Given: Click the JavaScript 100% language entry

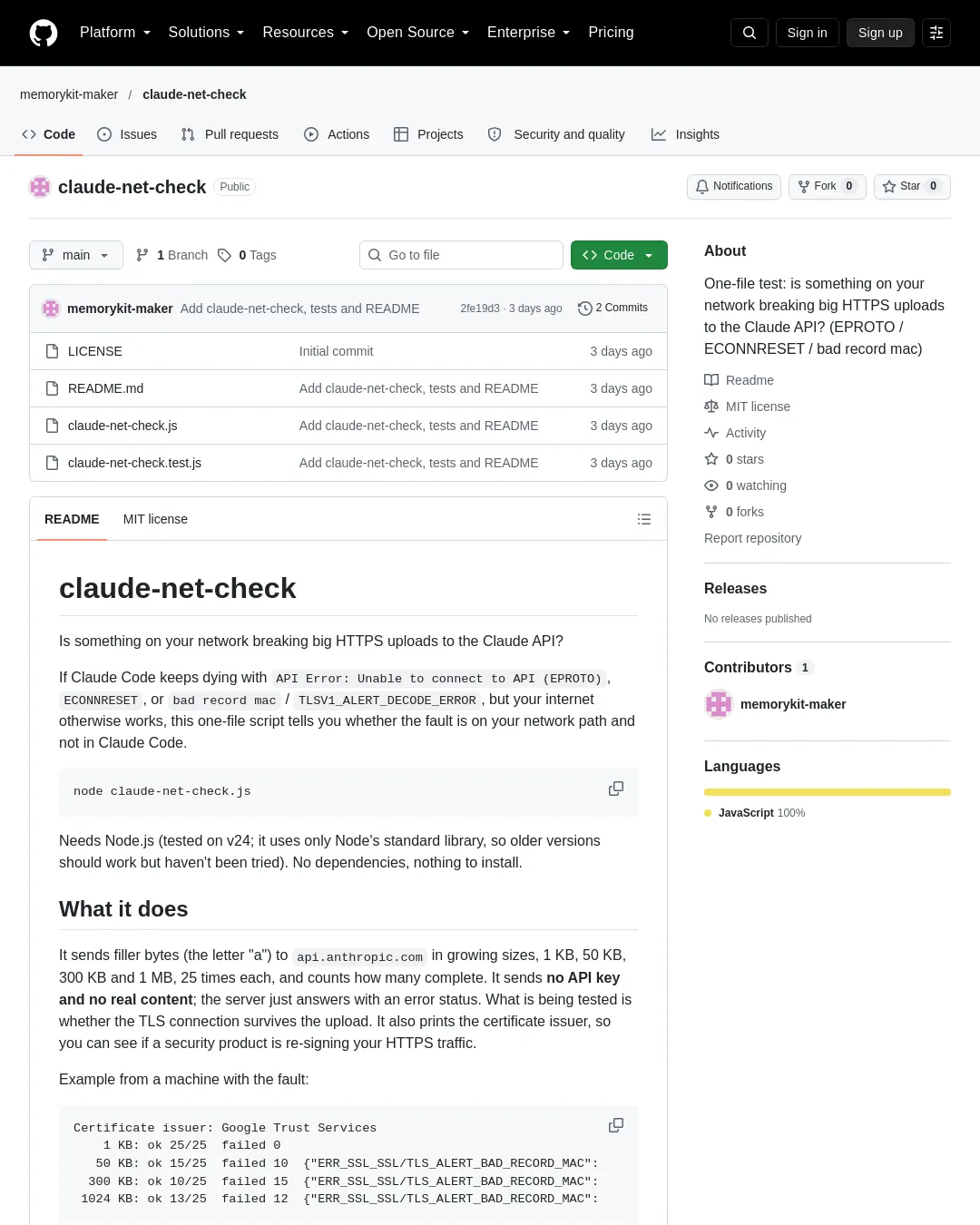Looking at the screenshot, I should pyautogui.click(x=755, y=813).
